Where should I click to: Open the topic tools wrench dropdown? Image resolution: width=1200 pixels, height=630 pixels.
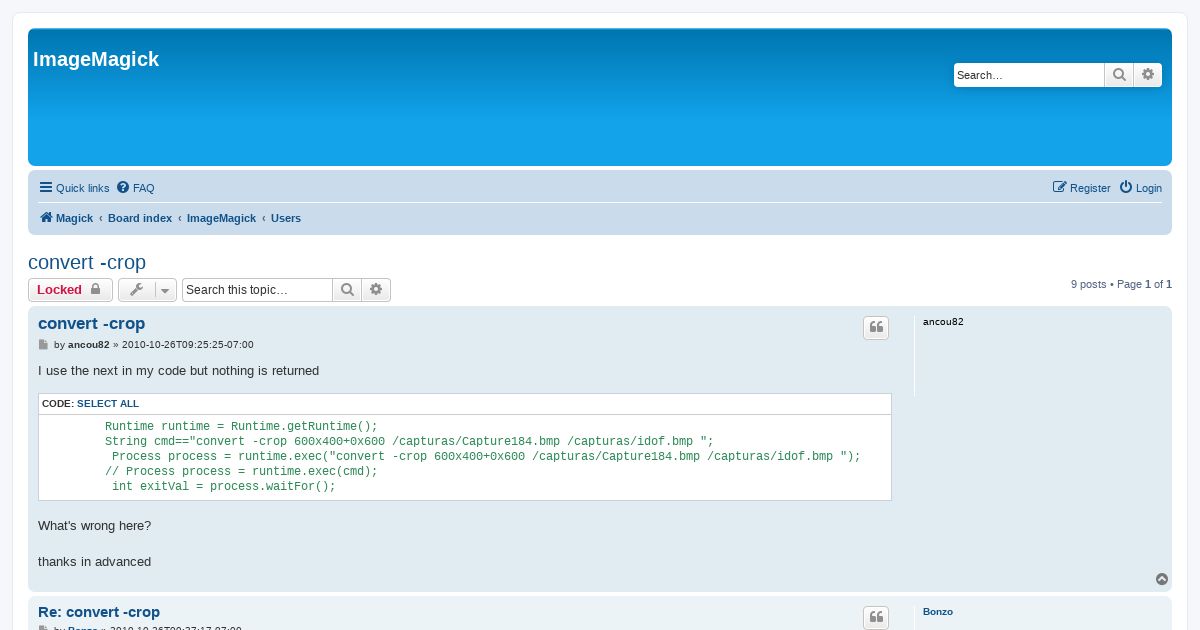tap(147, 290)
